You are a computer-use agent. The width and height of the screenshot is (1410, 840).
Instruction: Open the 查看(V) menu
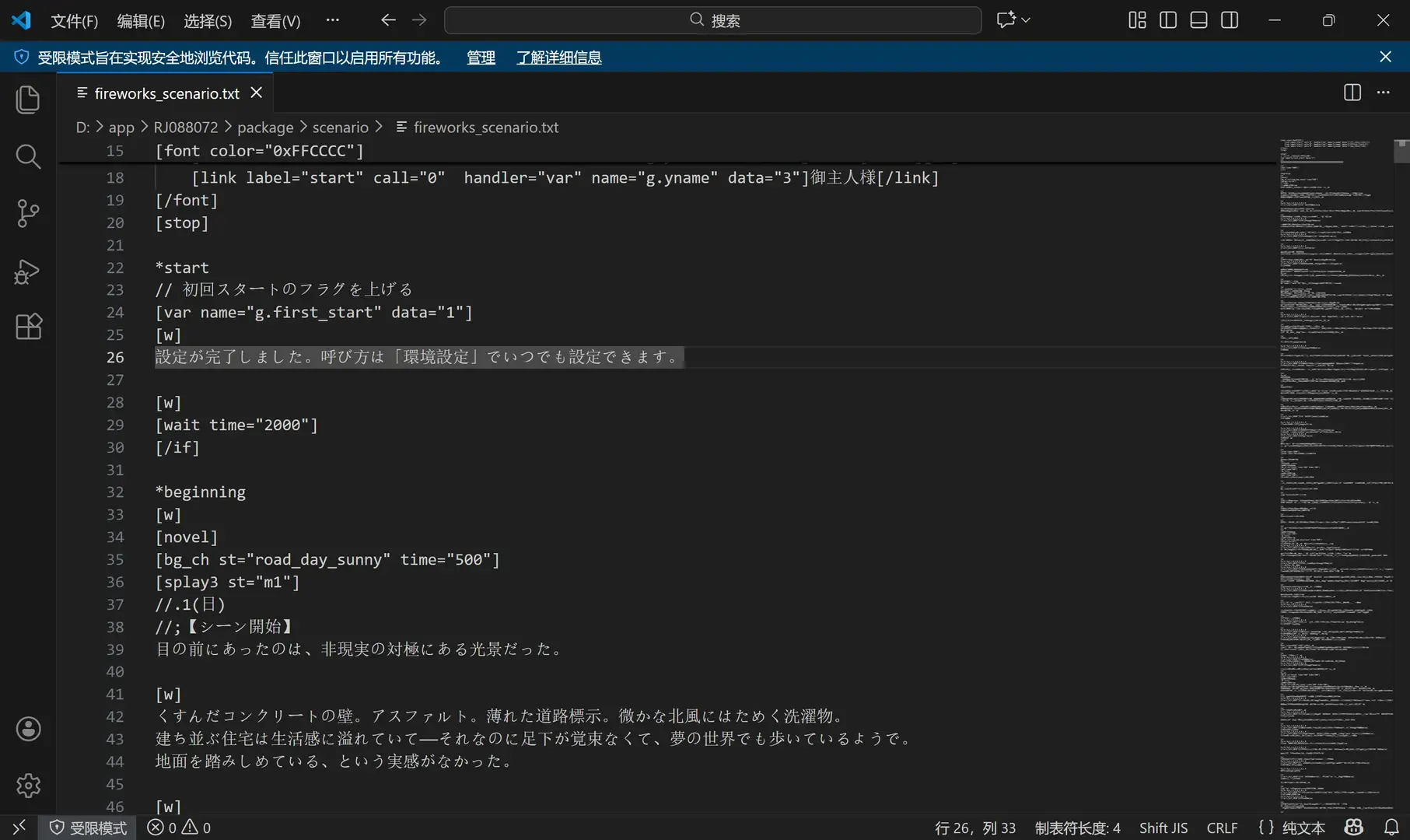click(x=275, y=21)
